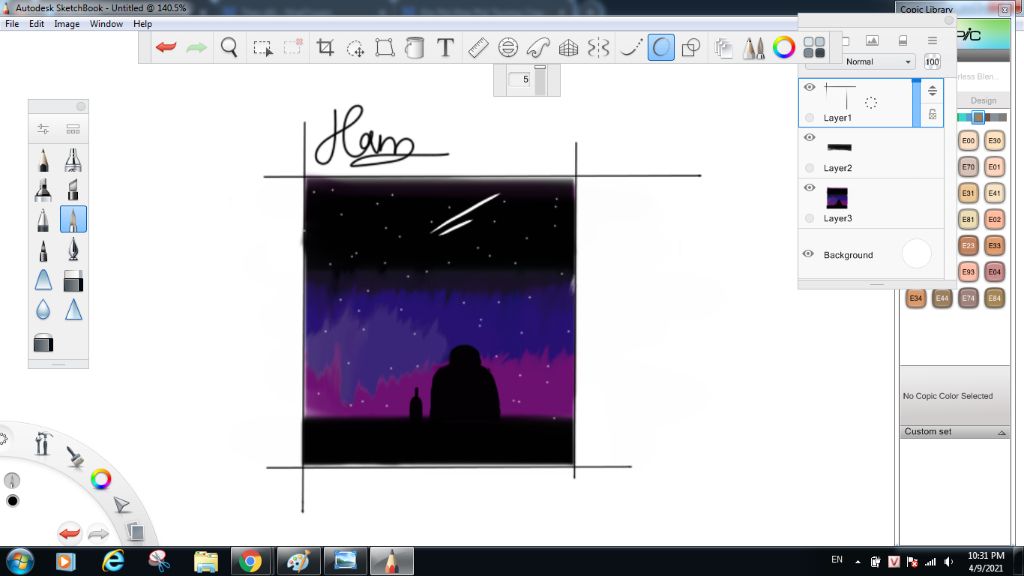The image size is (1024, 576).
Task: Open brush properties sliders icon
Action: click(43, 129)
